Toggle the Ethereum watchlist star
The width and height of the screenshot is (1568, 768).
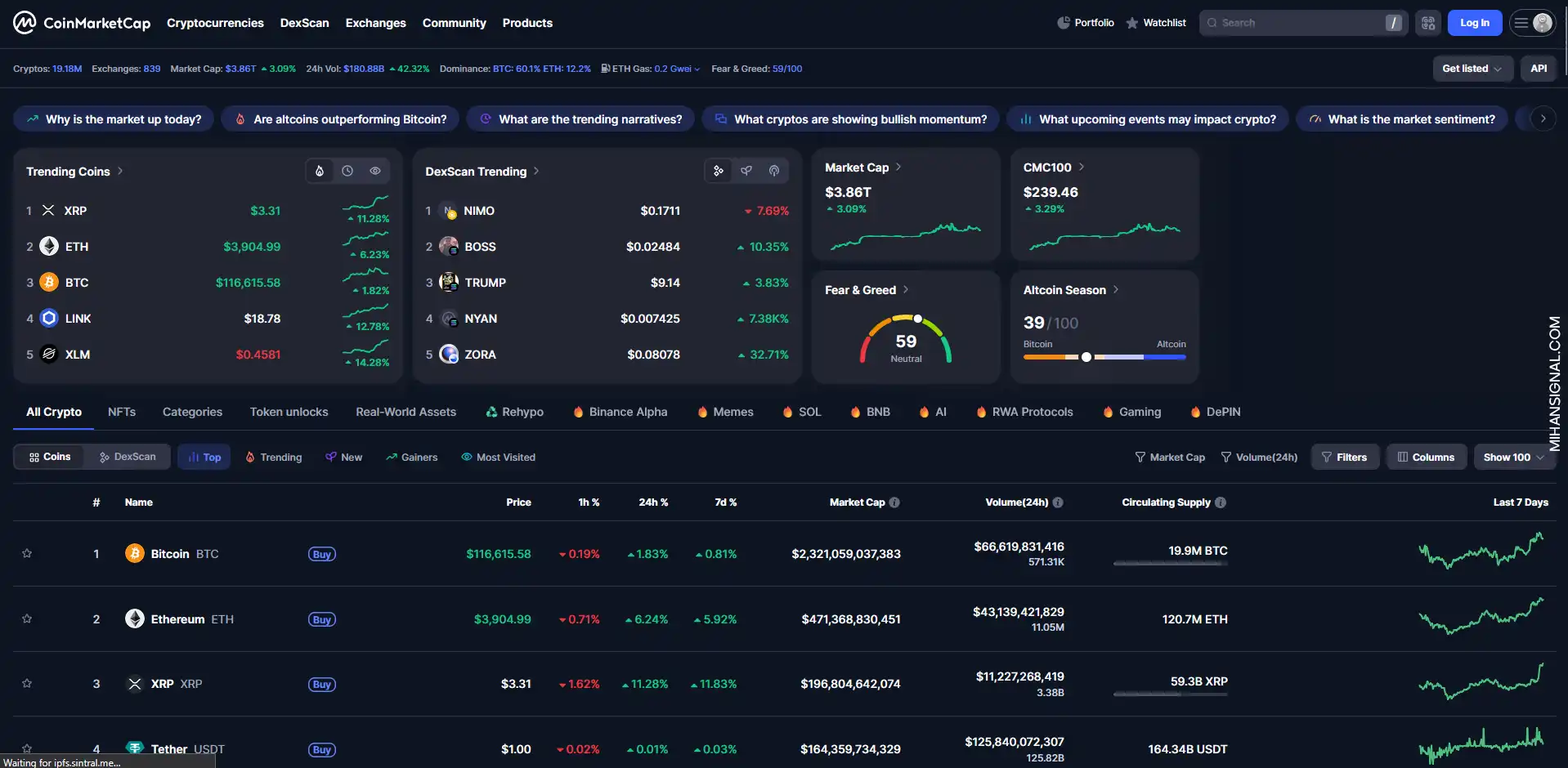(x=27, y=619)
